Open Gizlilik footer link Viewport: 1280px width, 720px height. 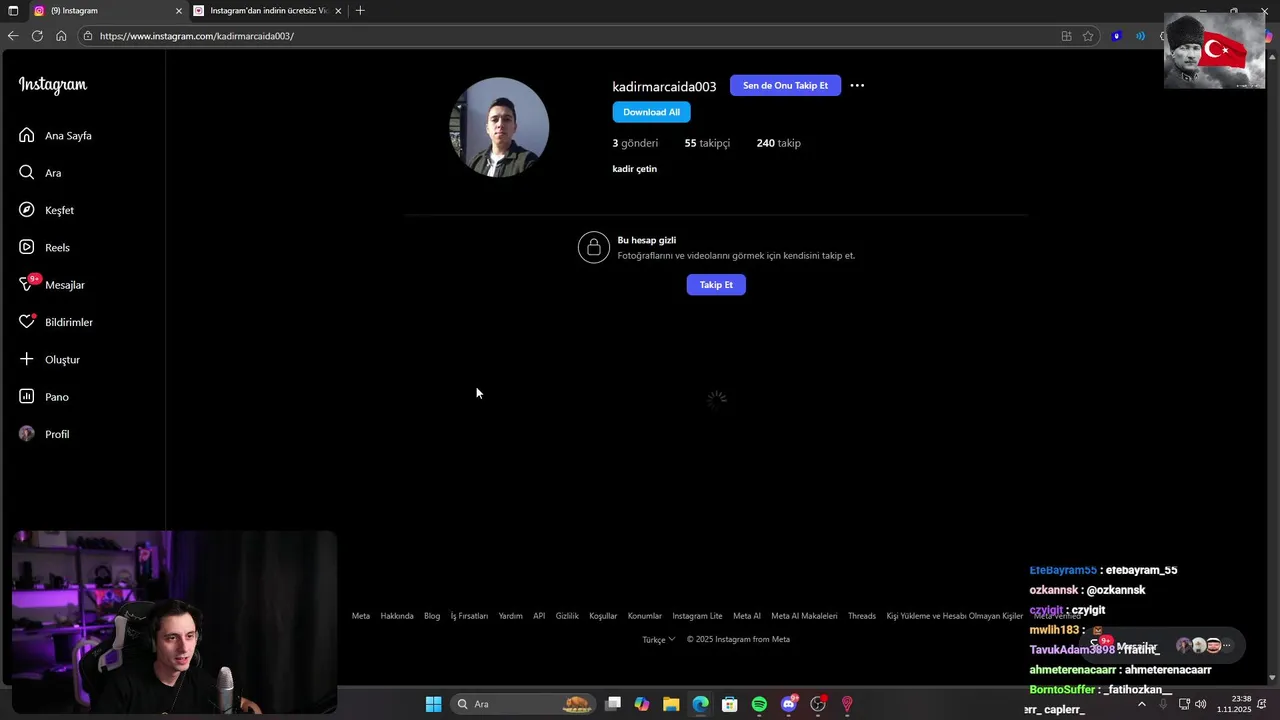pos(567,616)
